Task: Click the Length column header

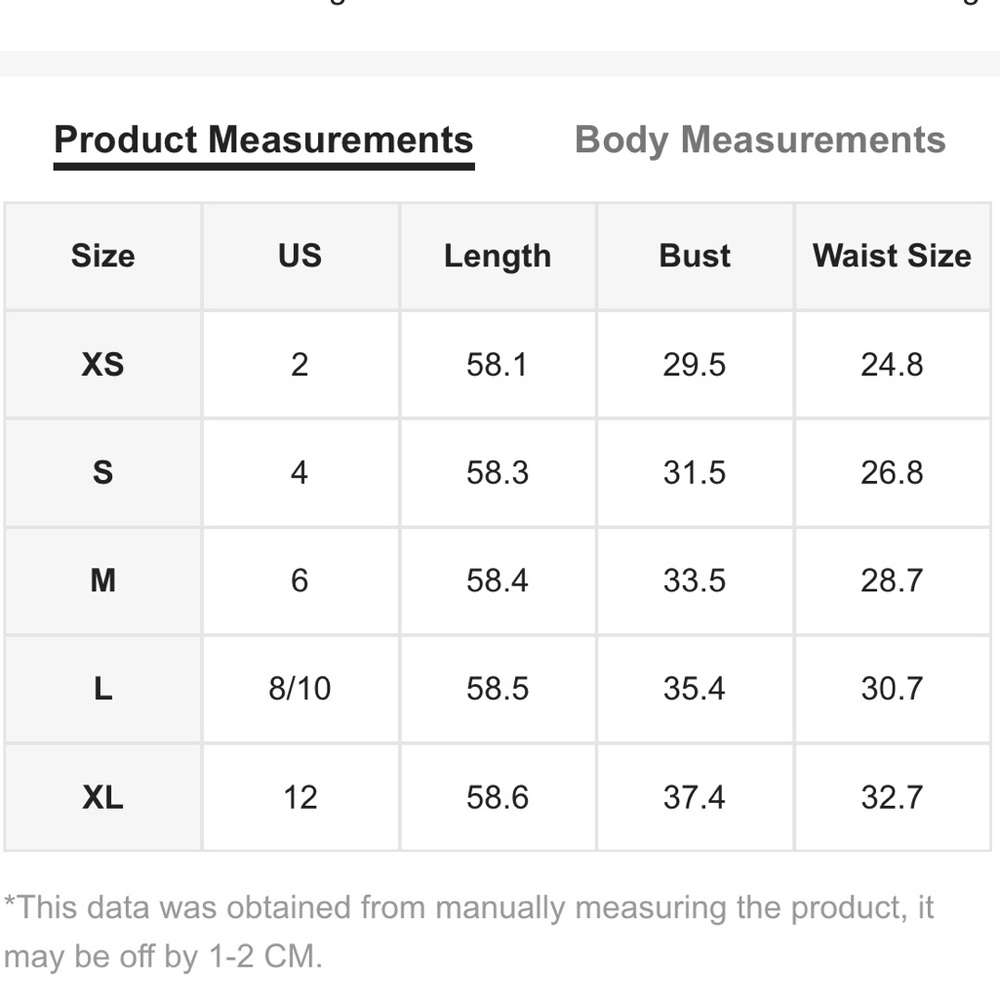Action: coord(497,256)
